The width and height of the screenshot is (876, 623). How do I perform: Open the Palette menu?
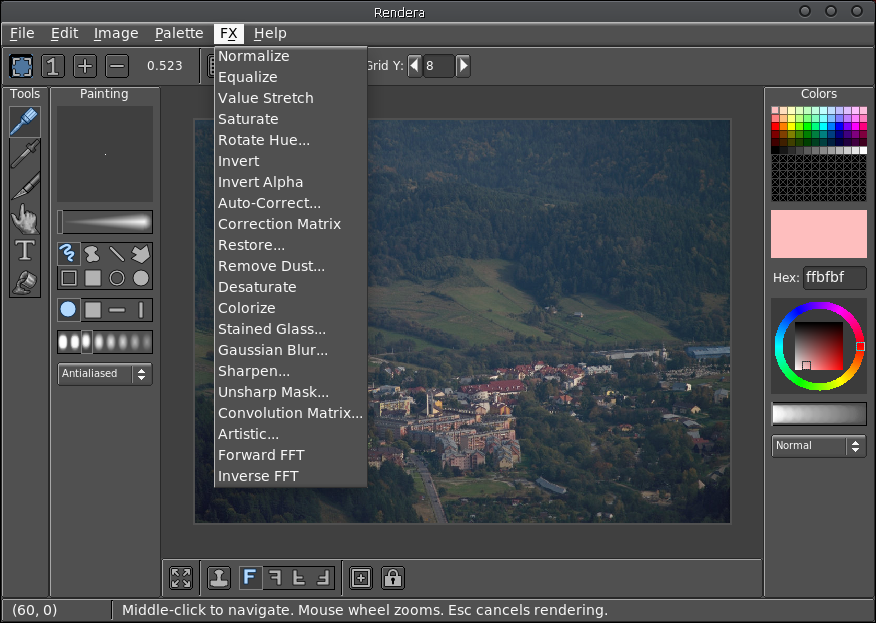coord(179,34)
